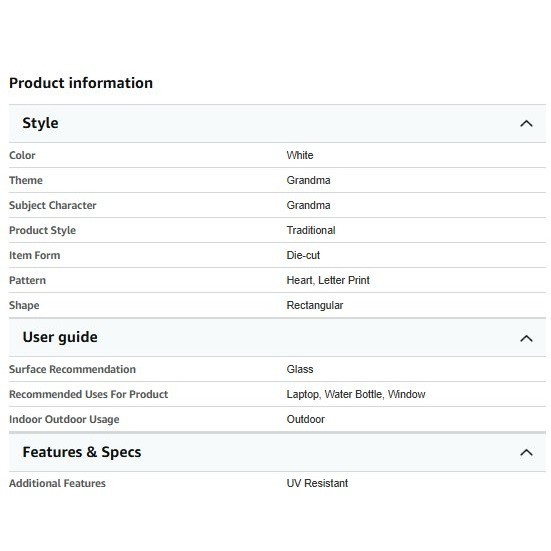Click the Product information heading
The image size is (551, 551).
coord(81,83)
